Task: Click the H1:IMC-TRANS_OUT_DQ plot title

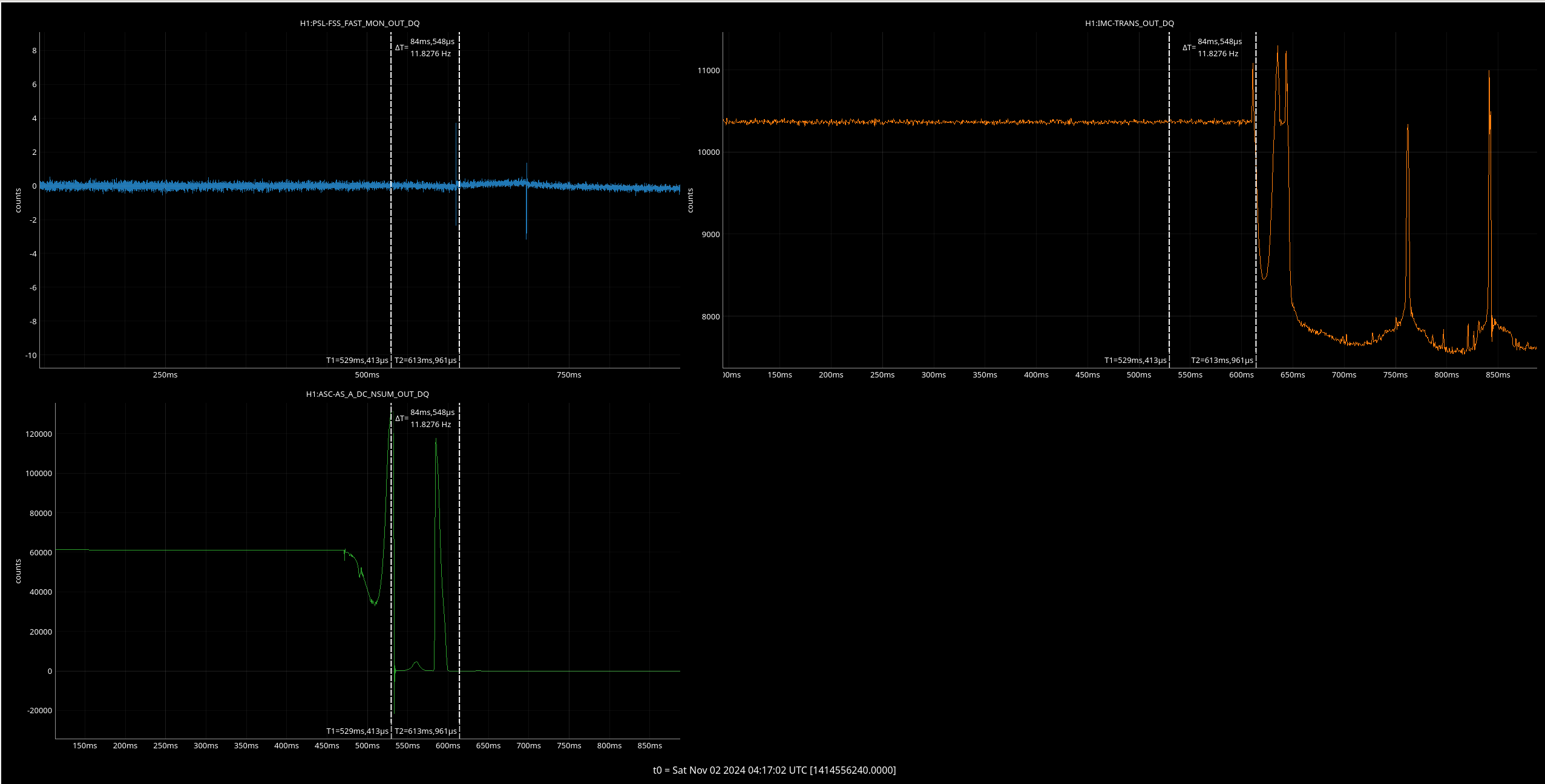Action: [1129, 23]
